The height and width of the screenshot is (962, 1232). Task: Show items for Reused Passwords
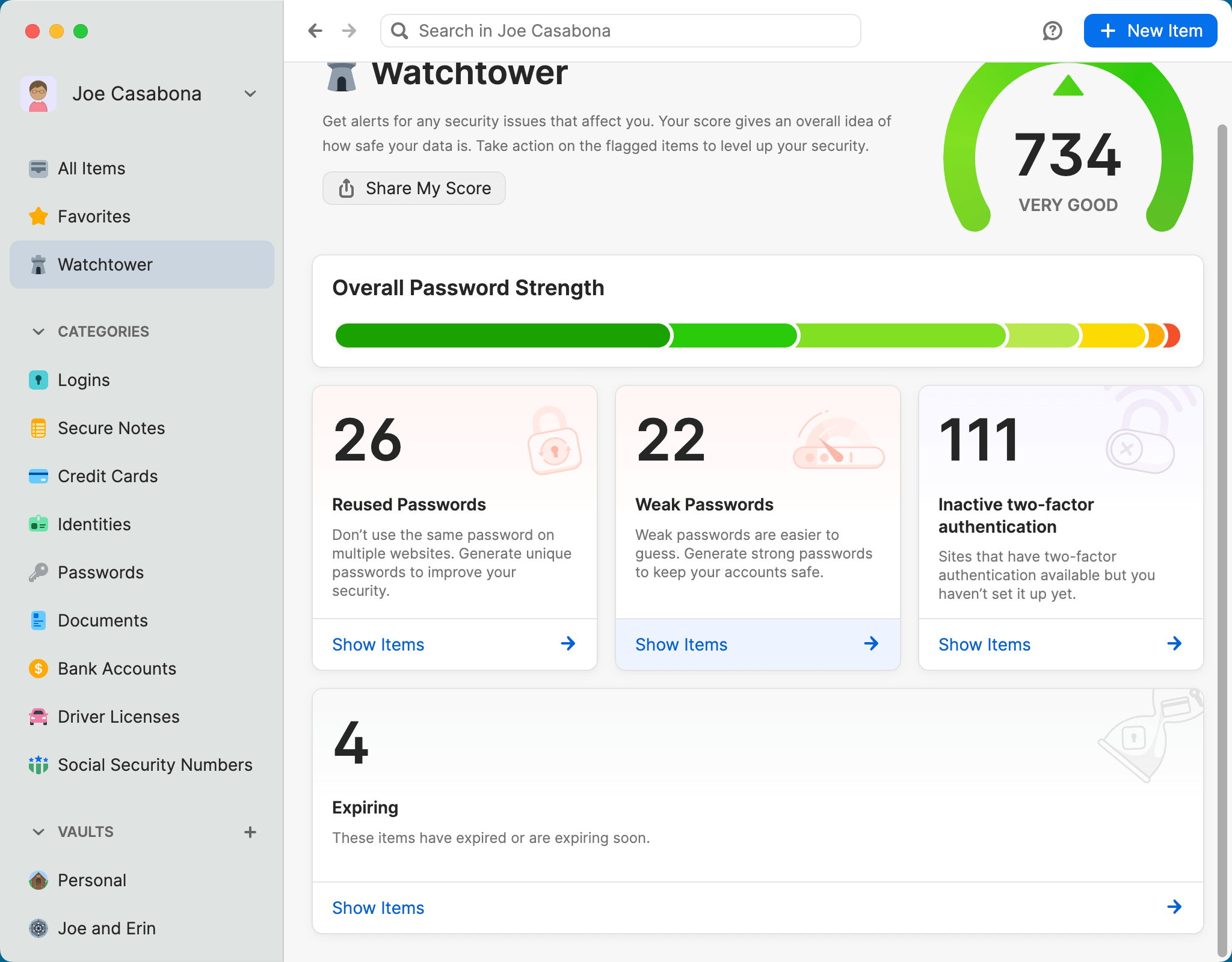pyautogui.click(x=454, y=645)
